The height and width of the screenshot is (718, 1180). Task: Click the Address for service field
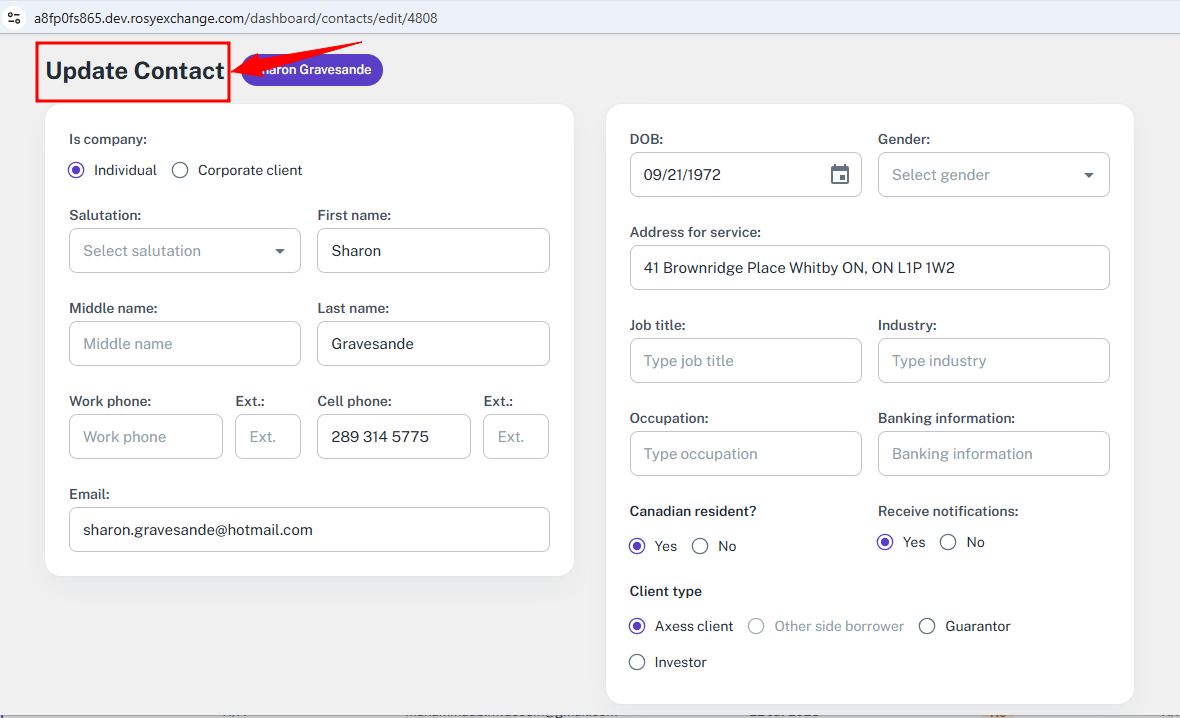pos(869,268)
